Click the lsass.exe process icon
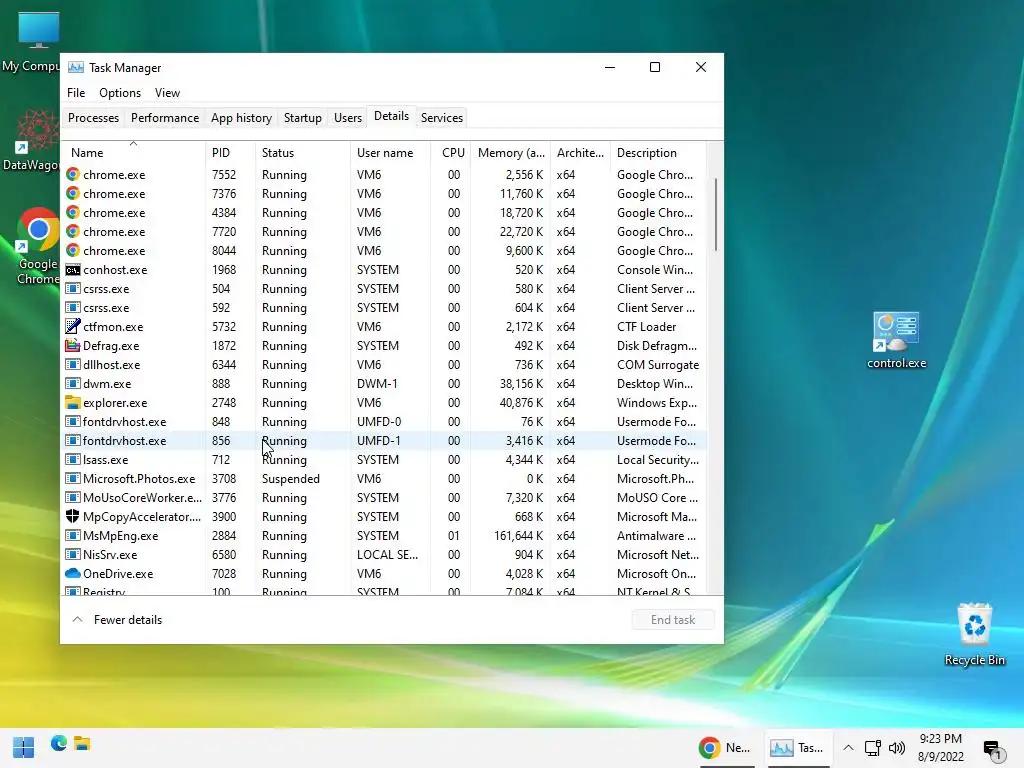 (72, 459)
